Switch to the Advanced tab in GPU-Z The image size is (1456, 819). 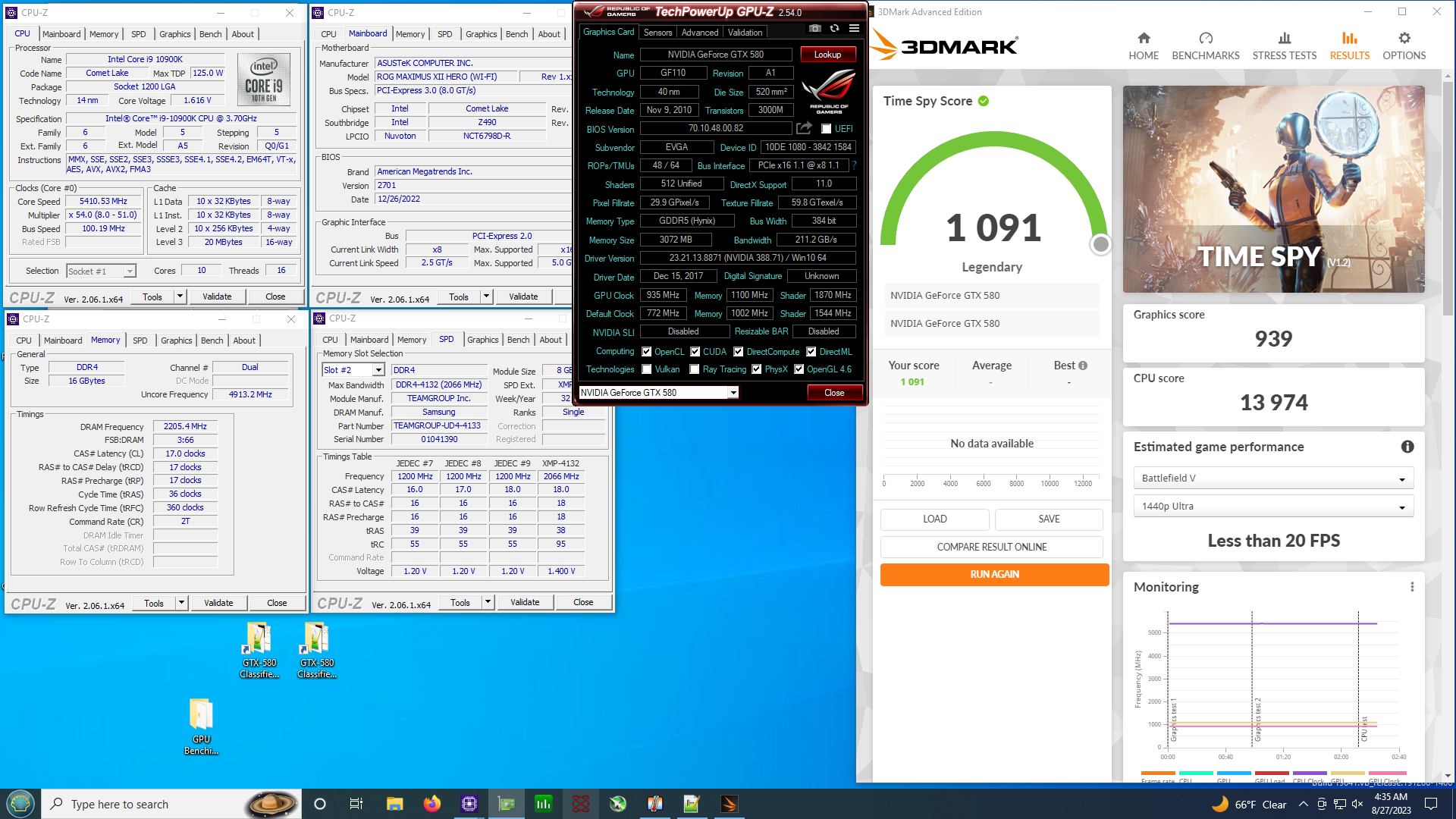tap(699, 33)
